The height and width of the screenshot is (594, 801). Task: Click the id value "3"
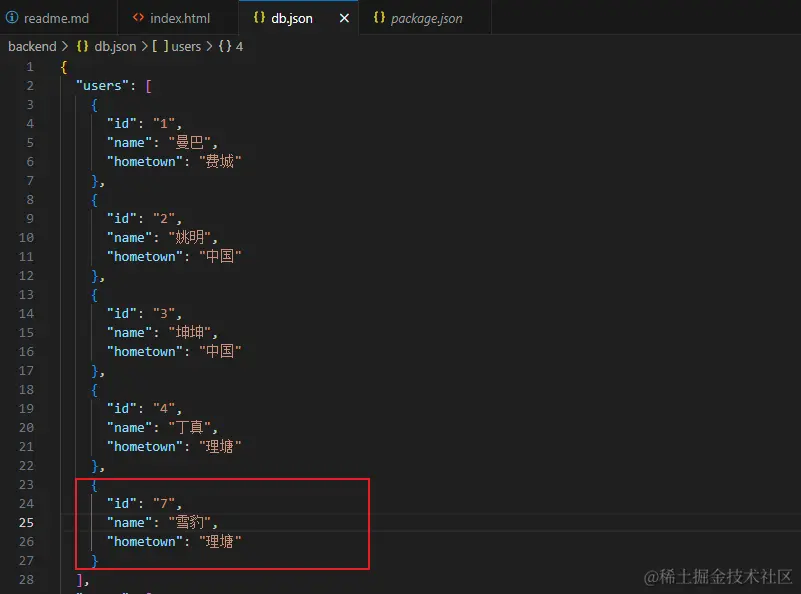[164, 314]
